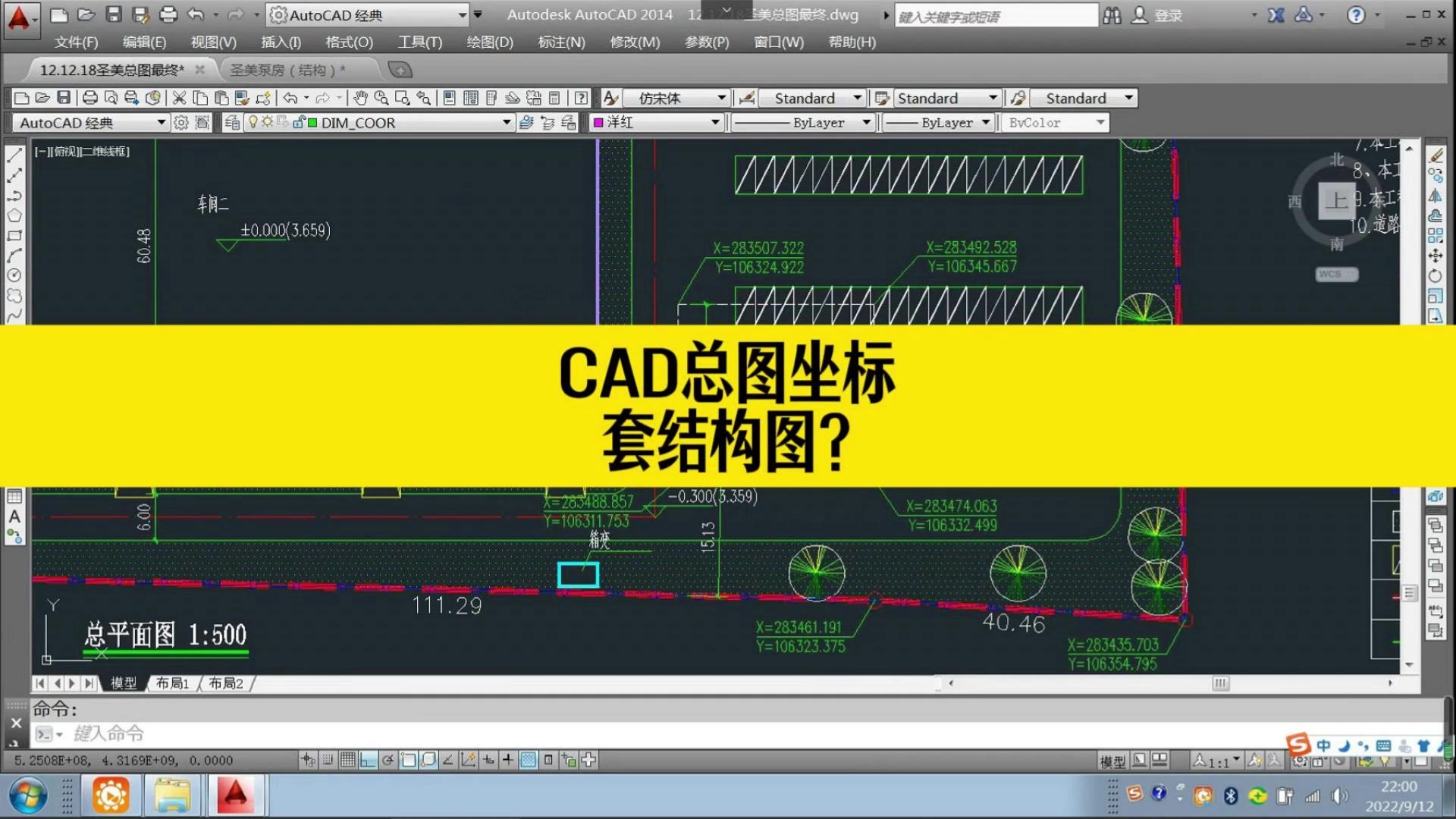The image size is (1456, 819).
Task: Click the DIM_COOR layer green color swatch
Action: pos(312,123)
